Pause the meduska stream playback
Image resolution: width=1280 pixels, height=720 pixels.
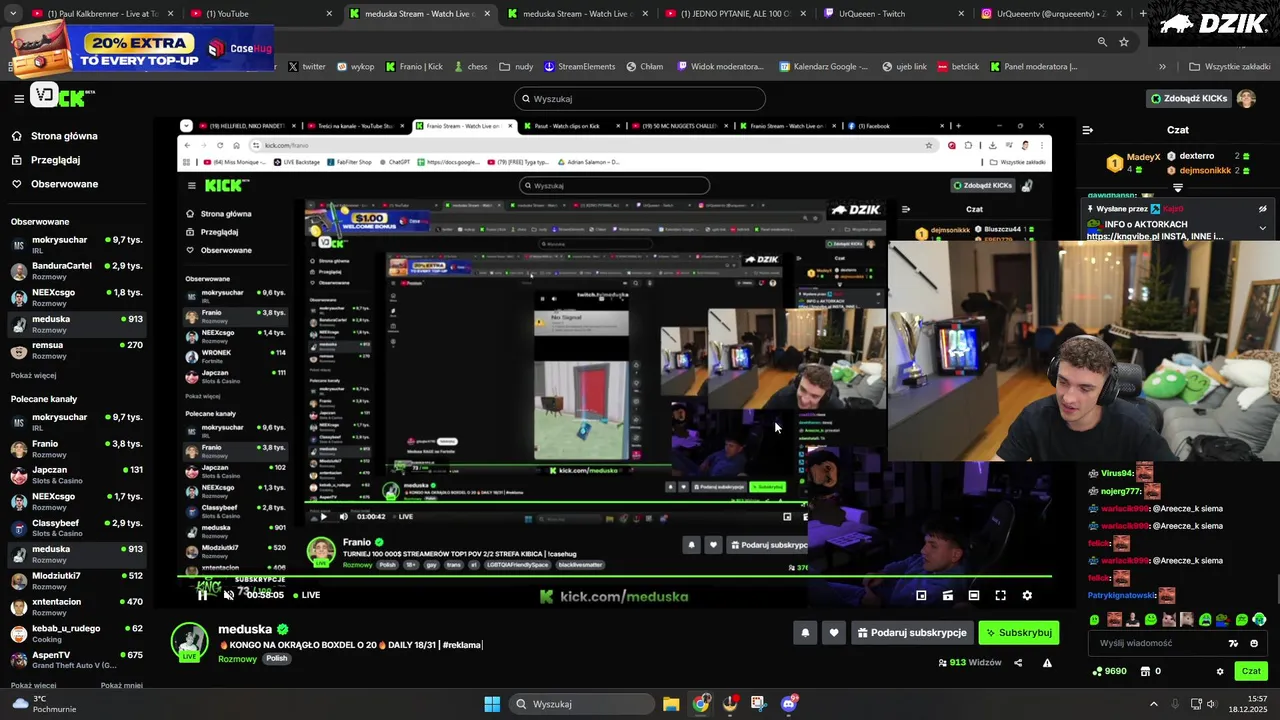[202, 595]
